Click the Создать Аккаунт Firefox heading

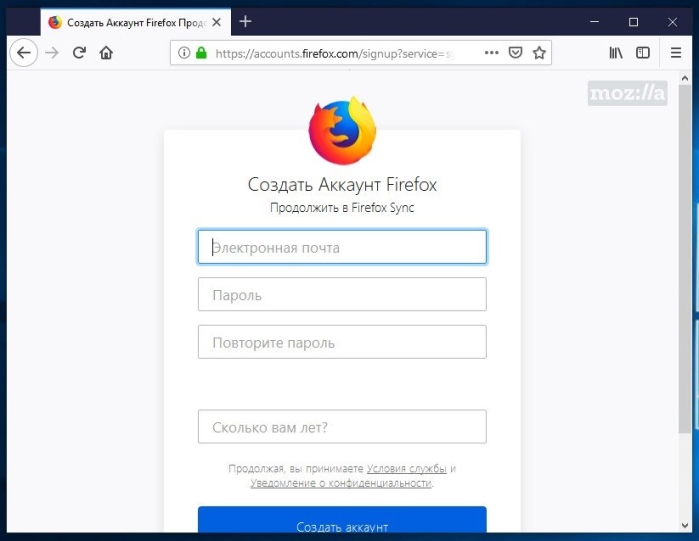[342, 184]
